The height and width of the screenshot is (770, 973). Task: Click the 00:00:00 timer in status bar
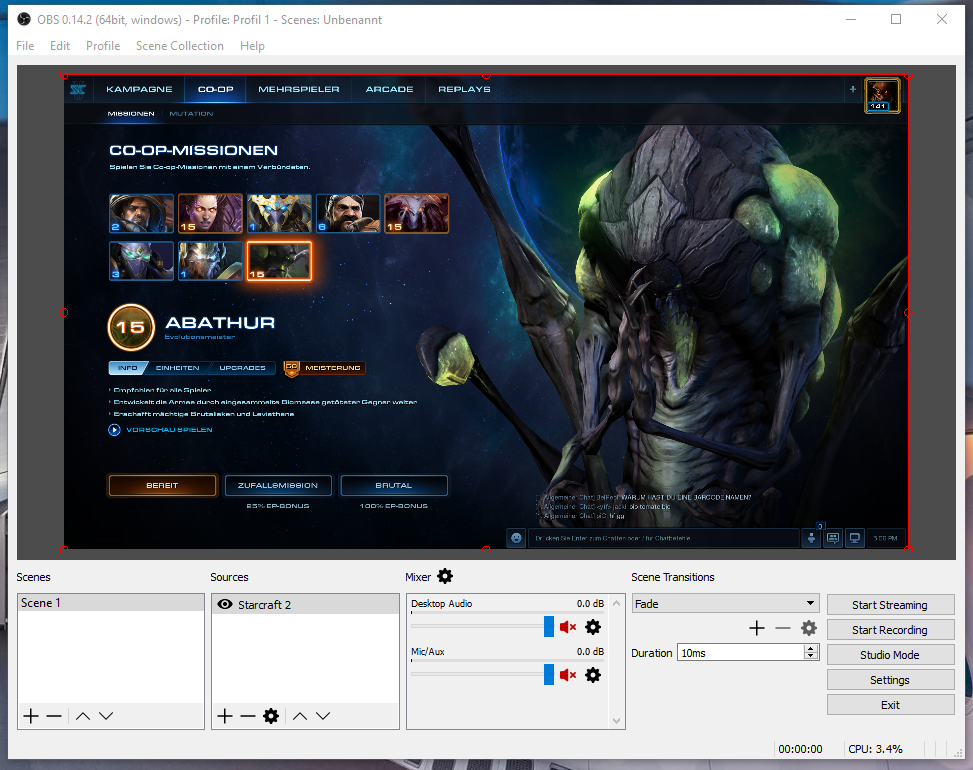(x=800, y=749)
